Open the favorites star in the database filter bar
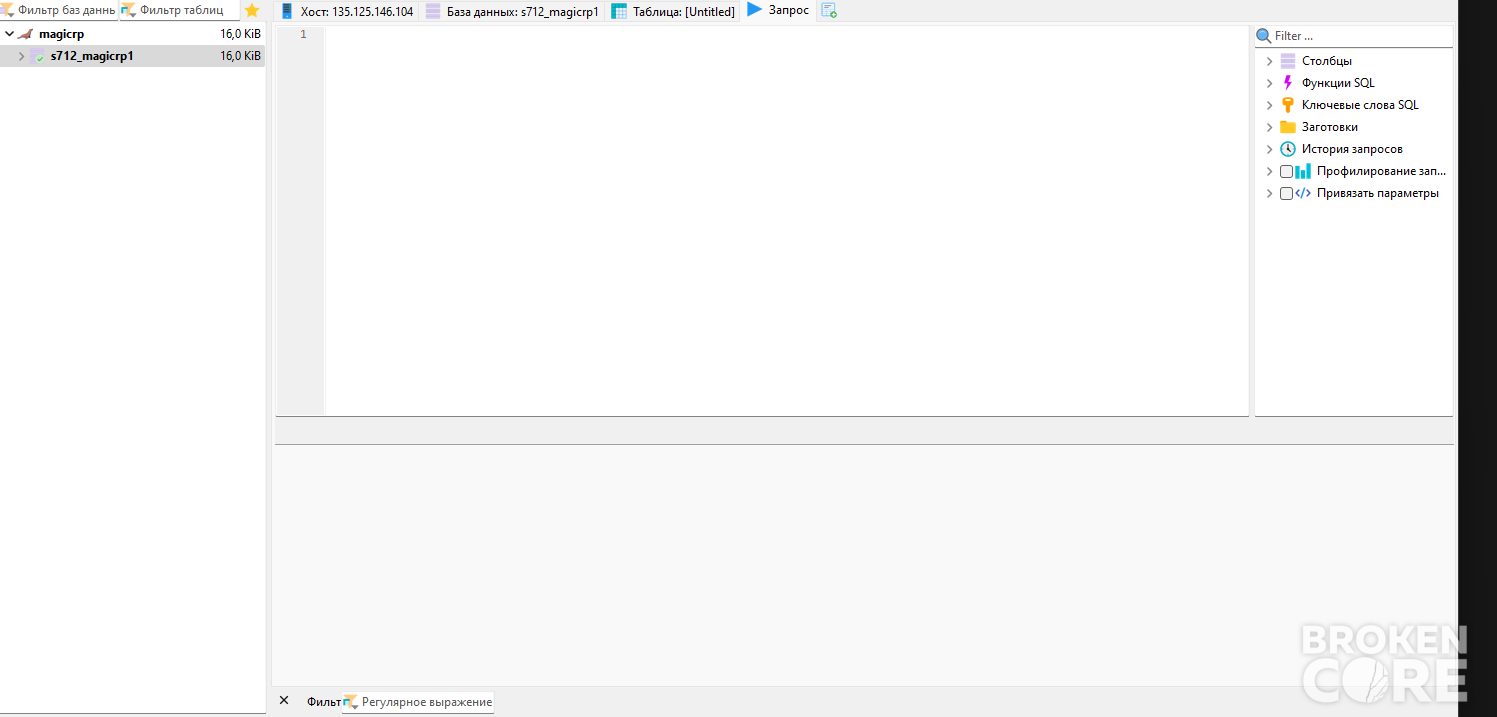The width and height of the screenshot is (1497, 717). tap(252, 10)
